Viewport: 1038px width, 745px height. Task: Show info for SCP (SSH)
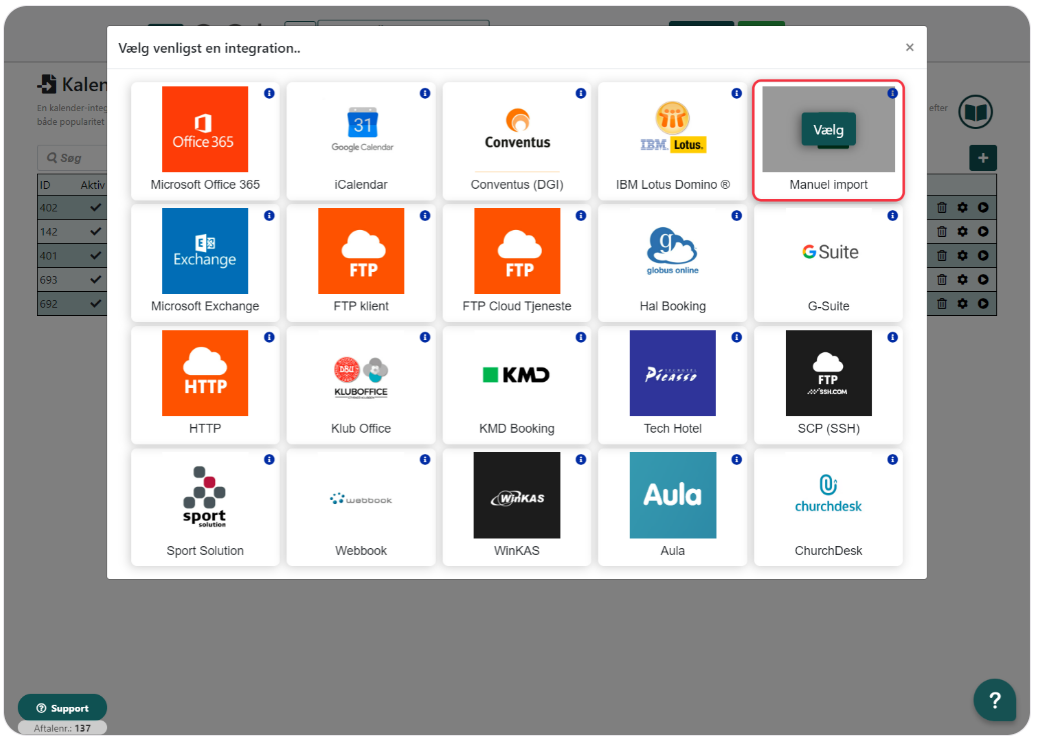coord(892,337)
